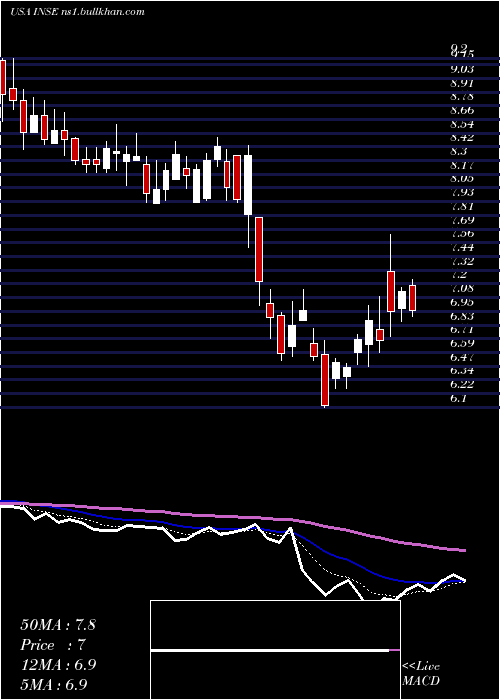Image resolution: width=500 pixels, height=700 pixels.
Task: Click the 7.08 price axis label
Action: pyautogui.click(x=462, y=288)
